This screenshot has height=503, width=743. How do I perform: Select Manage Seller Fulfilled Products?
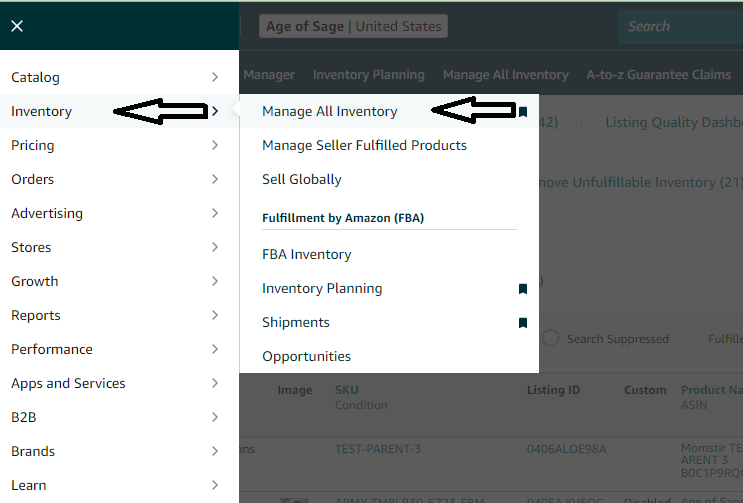[x=364, y=145]
